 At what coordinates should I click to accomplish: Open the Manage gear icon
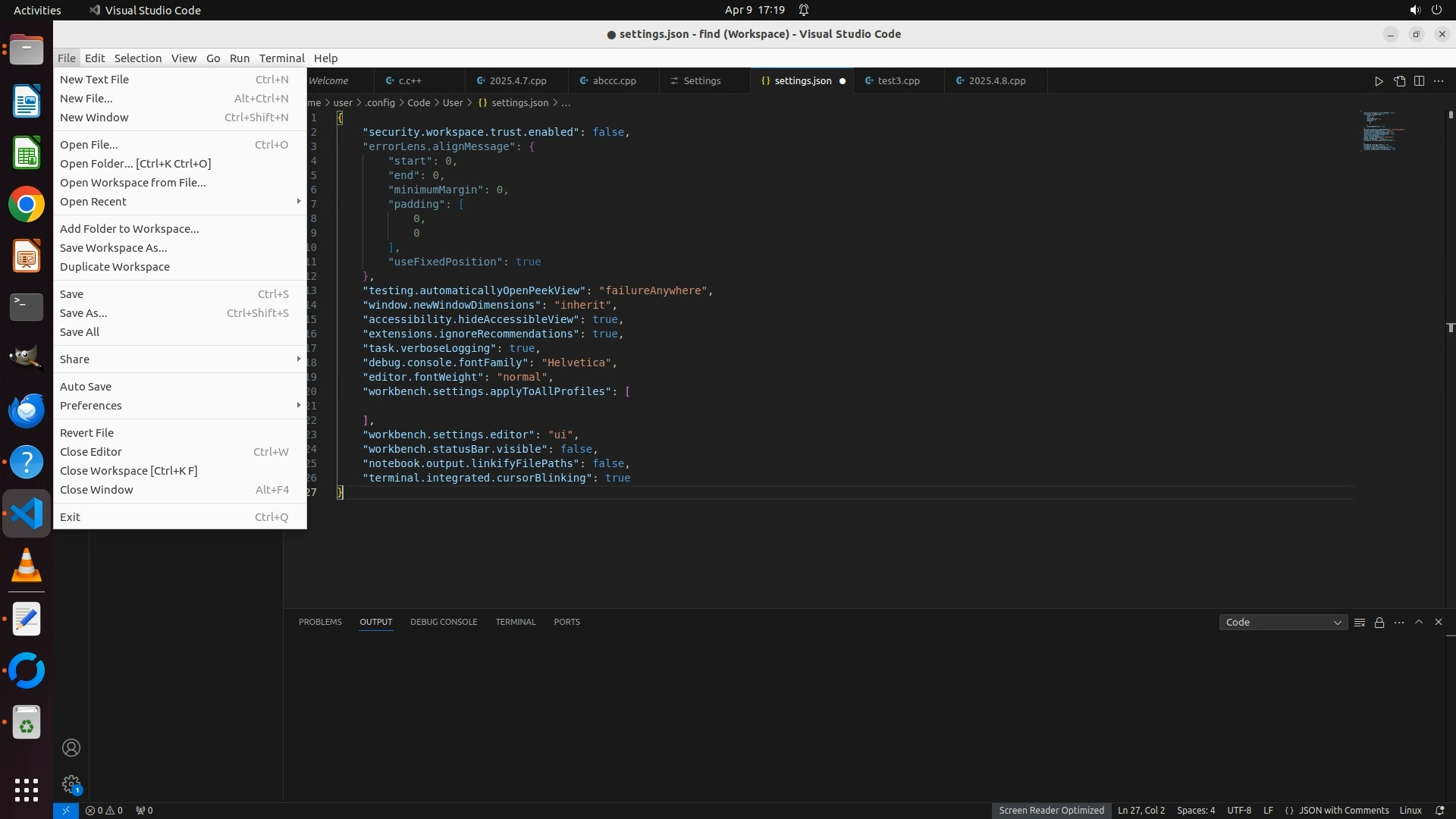coord(71,784)
